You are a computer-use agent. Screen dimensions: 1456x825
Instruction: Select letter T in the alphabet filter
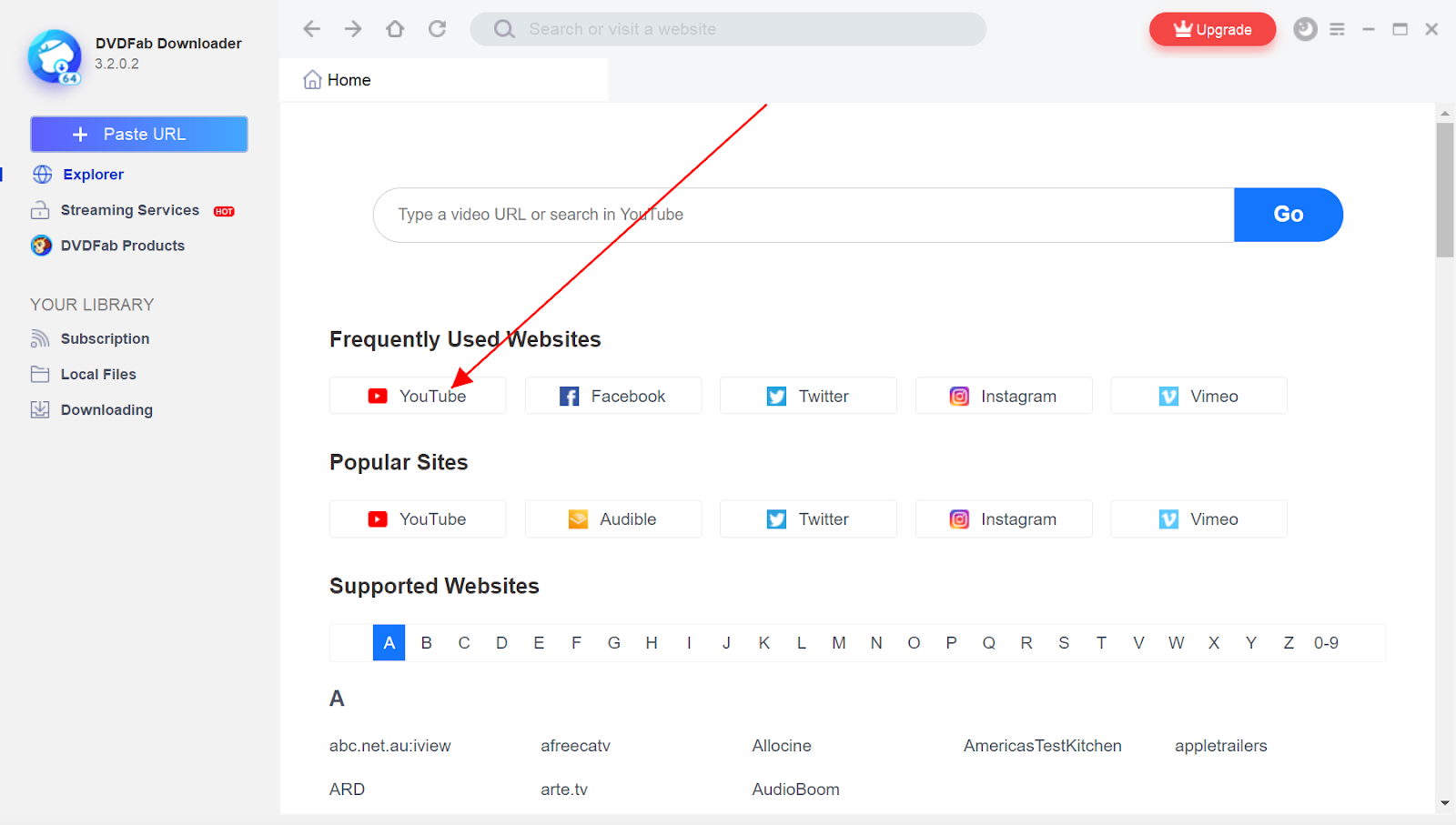tap(1101, 643)
